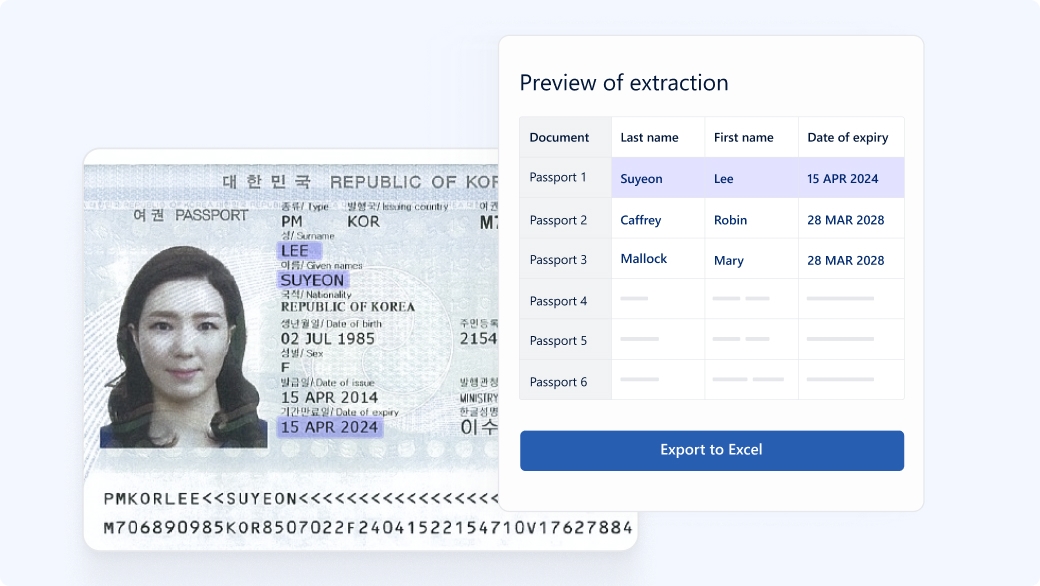This screenshot has width=1040, height=586.
Task: Select the Passport 5 placeholder row
Action: [711, 339]
